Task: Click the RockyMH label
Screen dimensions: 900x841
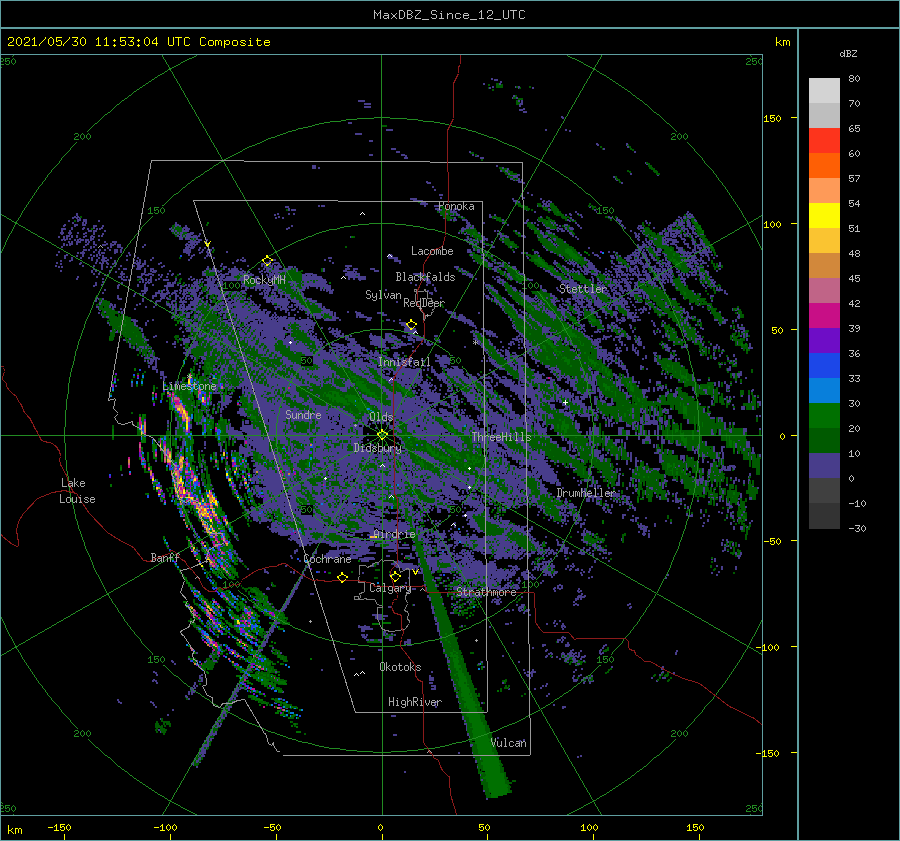Action: tap(264, 280)
